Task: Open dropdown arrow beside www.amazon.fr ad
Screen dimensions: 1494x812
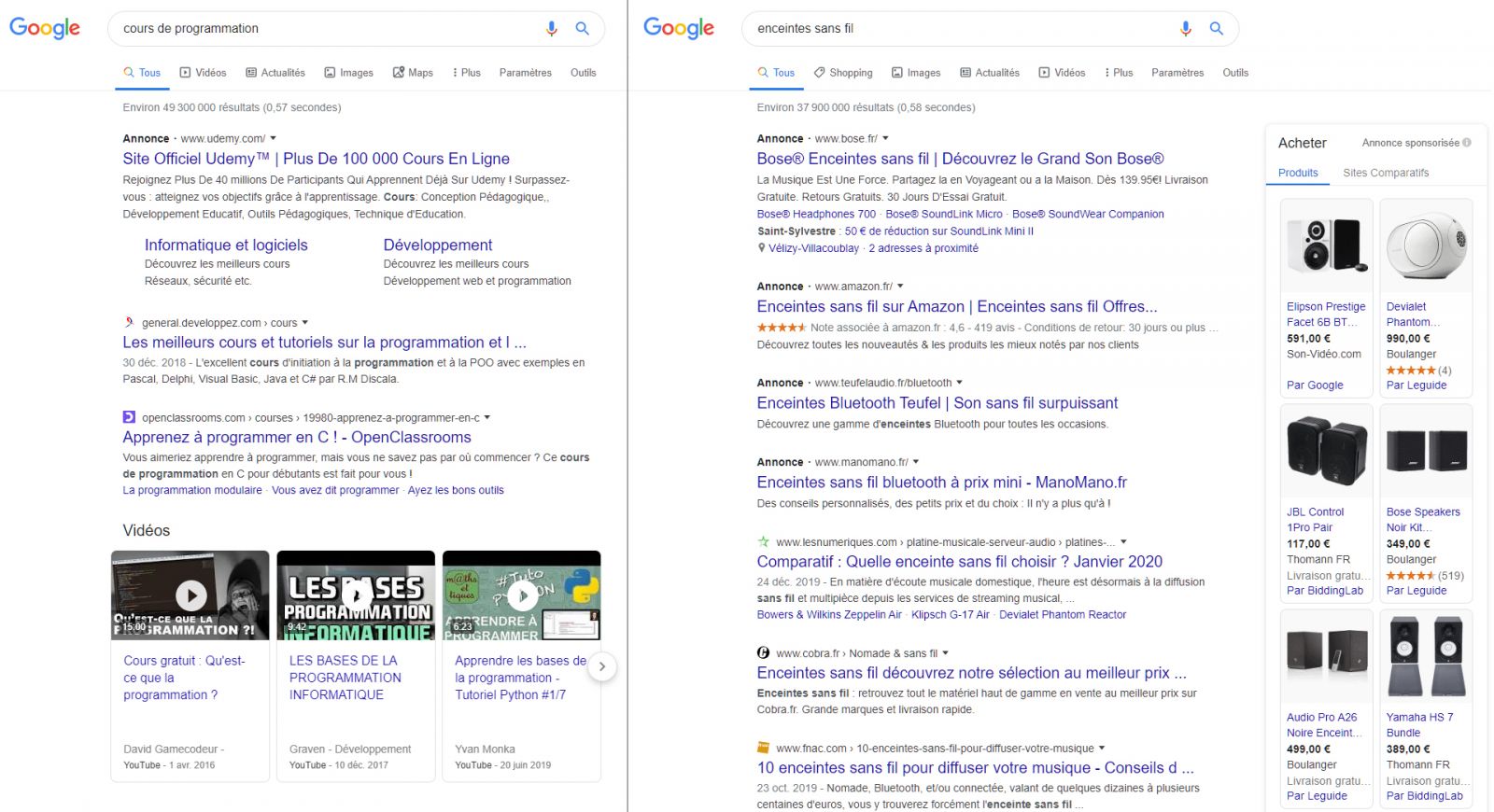Action: click(x=900, y=287)
